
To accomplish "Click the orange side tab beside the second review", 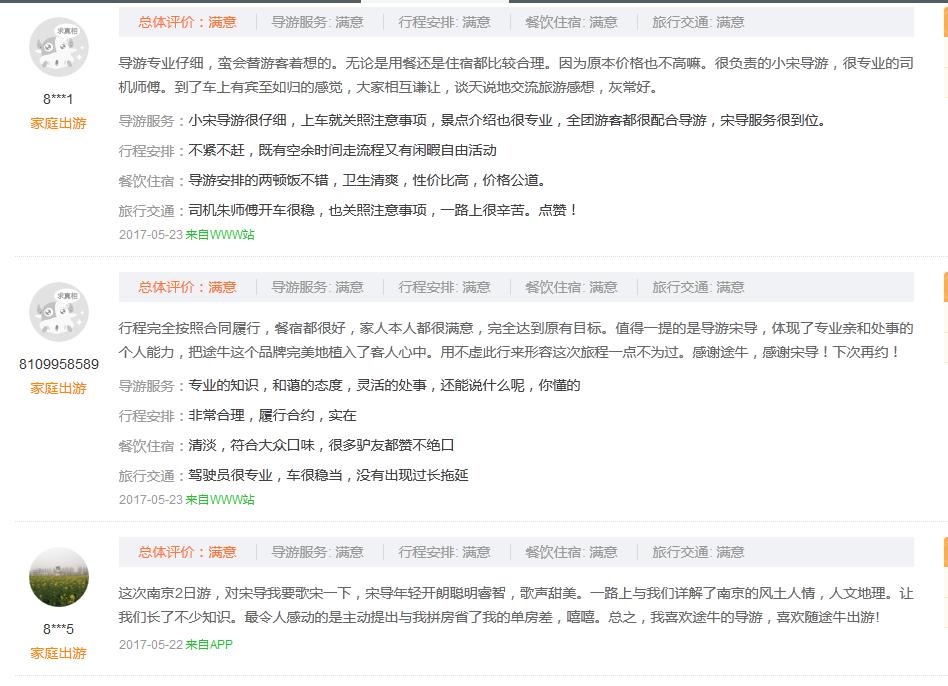I will click(x=943, y=289).
